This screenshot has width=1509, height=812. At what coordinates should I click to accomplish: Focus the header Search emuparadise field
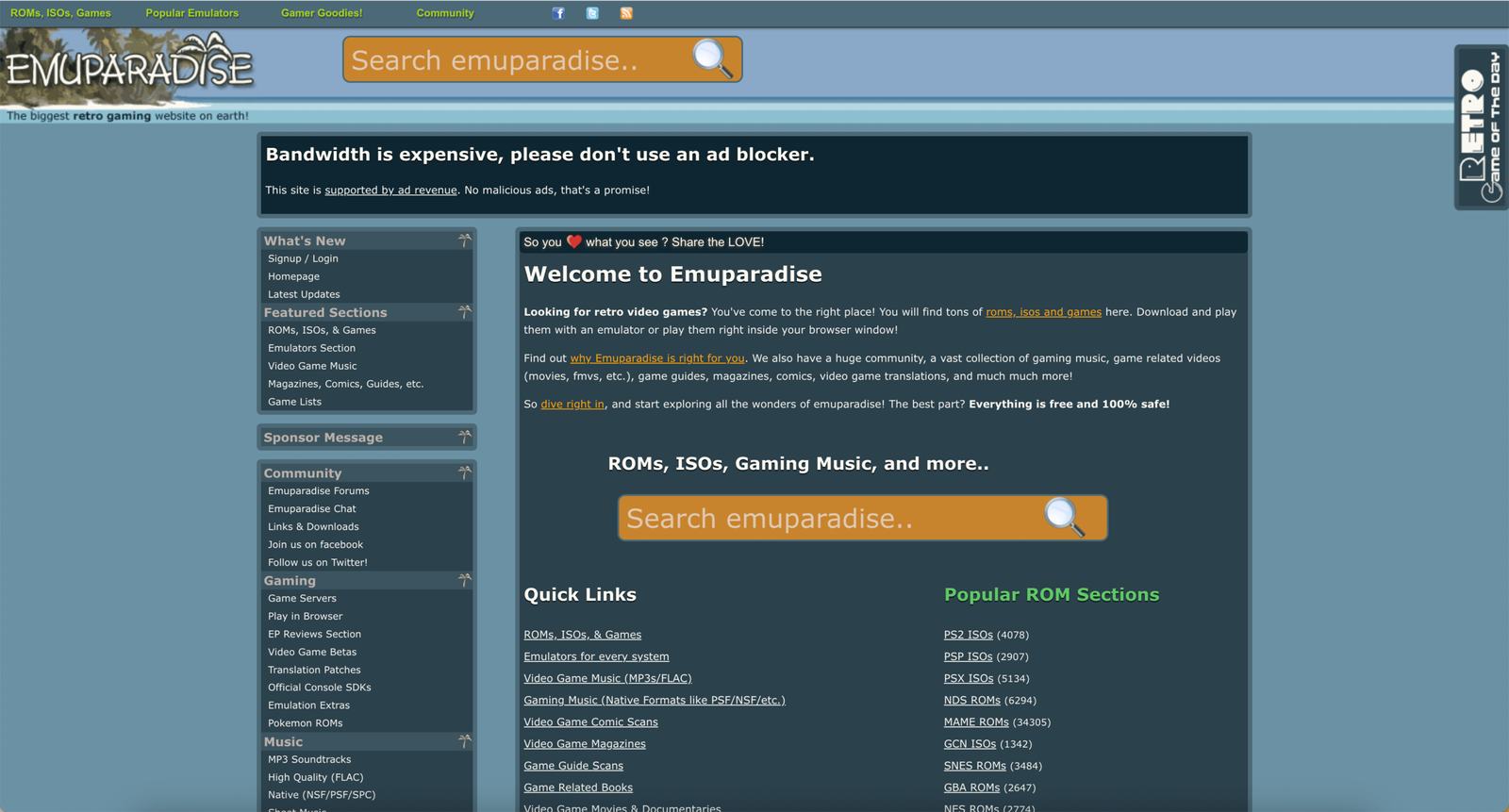(542, 59)
